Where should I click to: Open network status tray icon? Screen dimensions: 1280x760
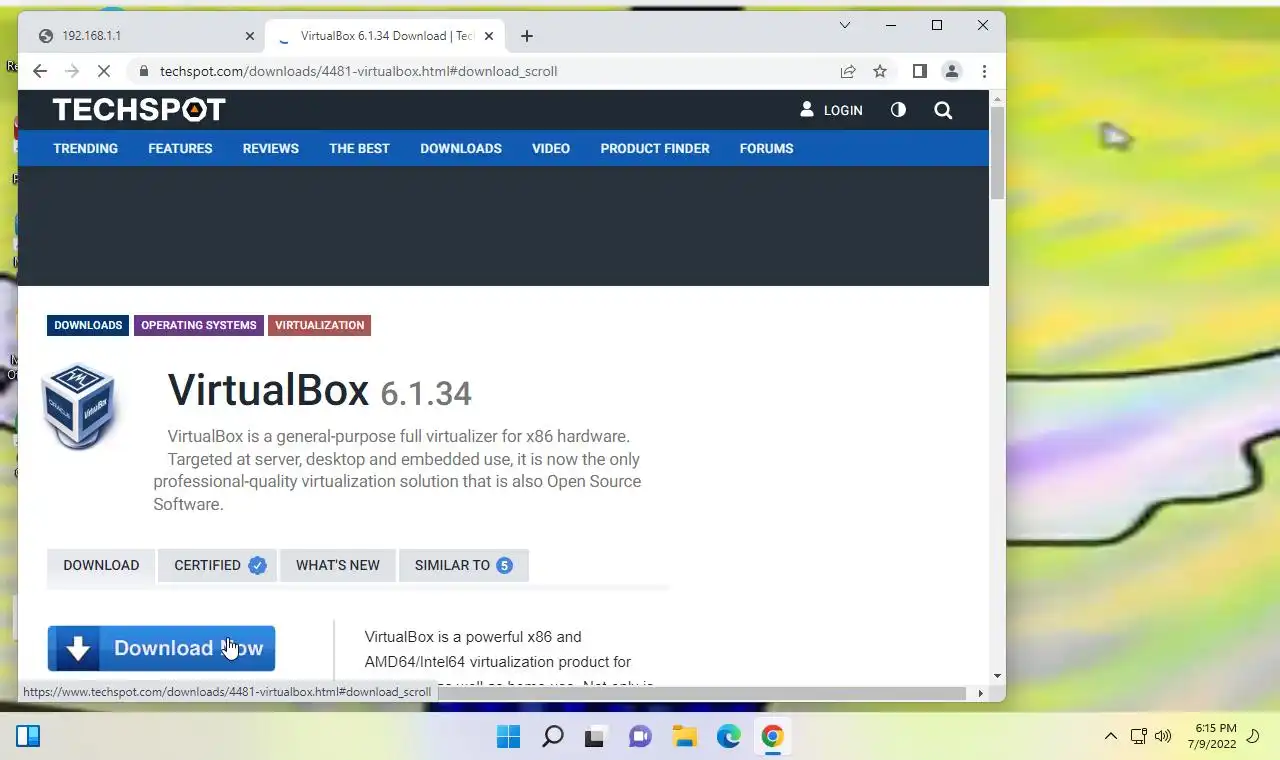tap(1138, 737)
